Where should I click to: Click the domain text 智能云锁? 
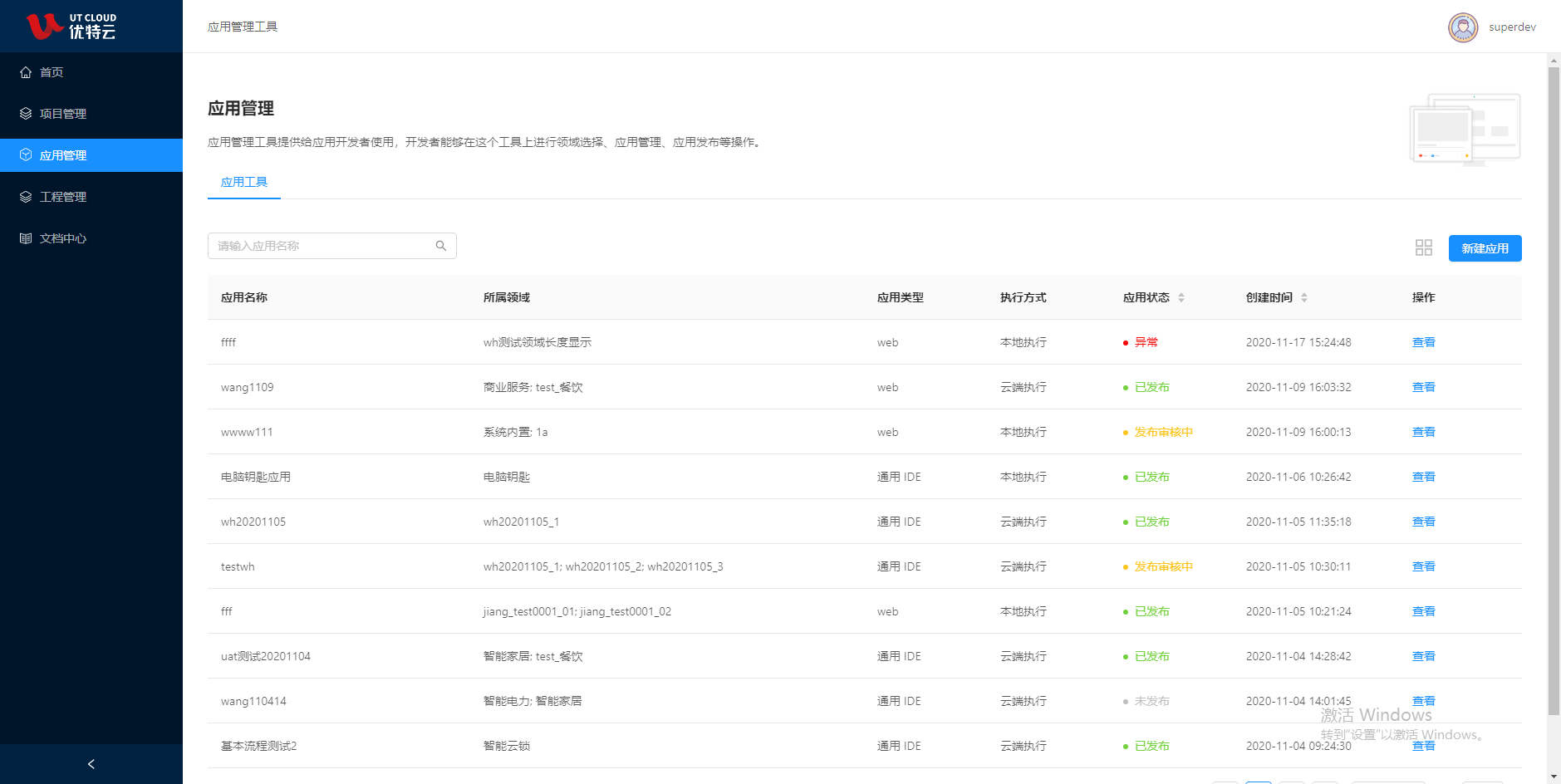[507, 746]
